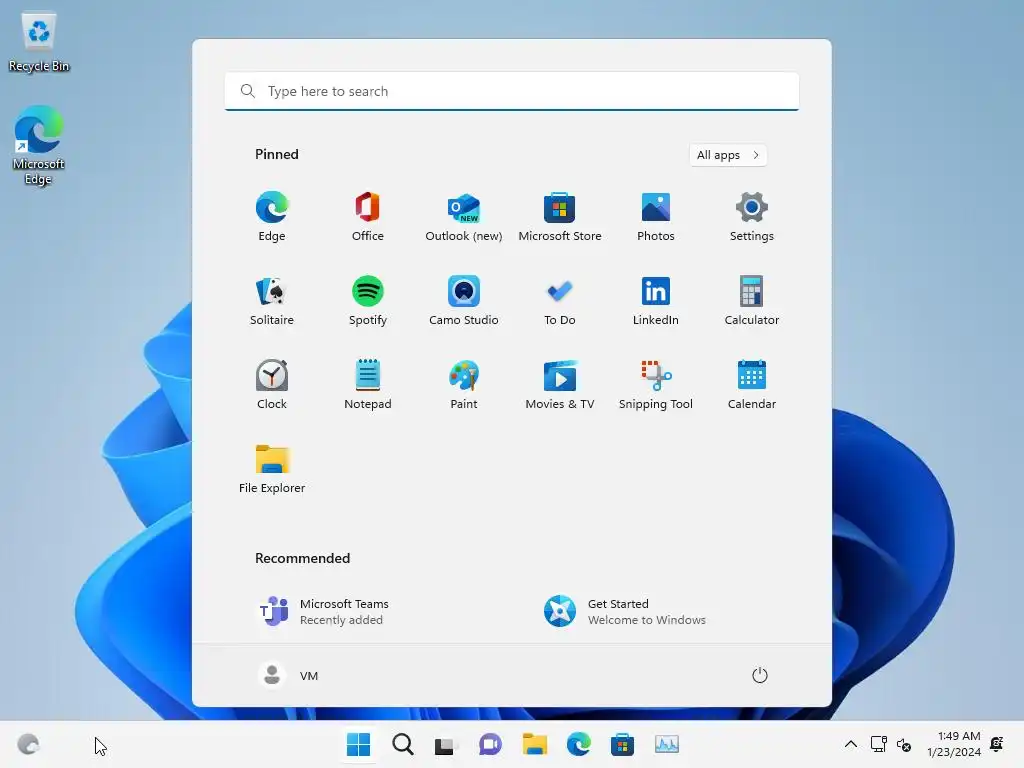Launch Office from pinned apps
Viewport: 1024px width, 768px height.
[x=368, y=217]
